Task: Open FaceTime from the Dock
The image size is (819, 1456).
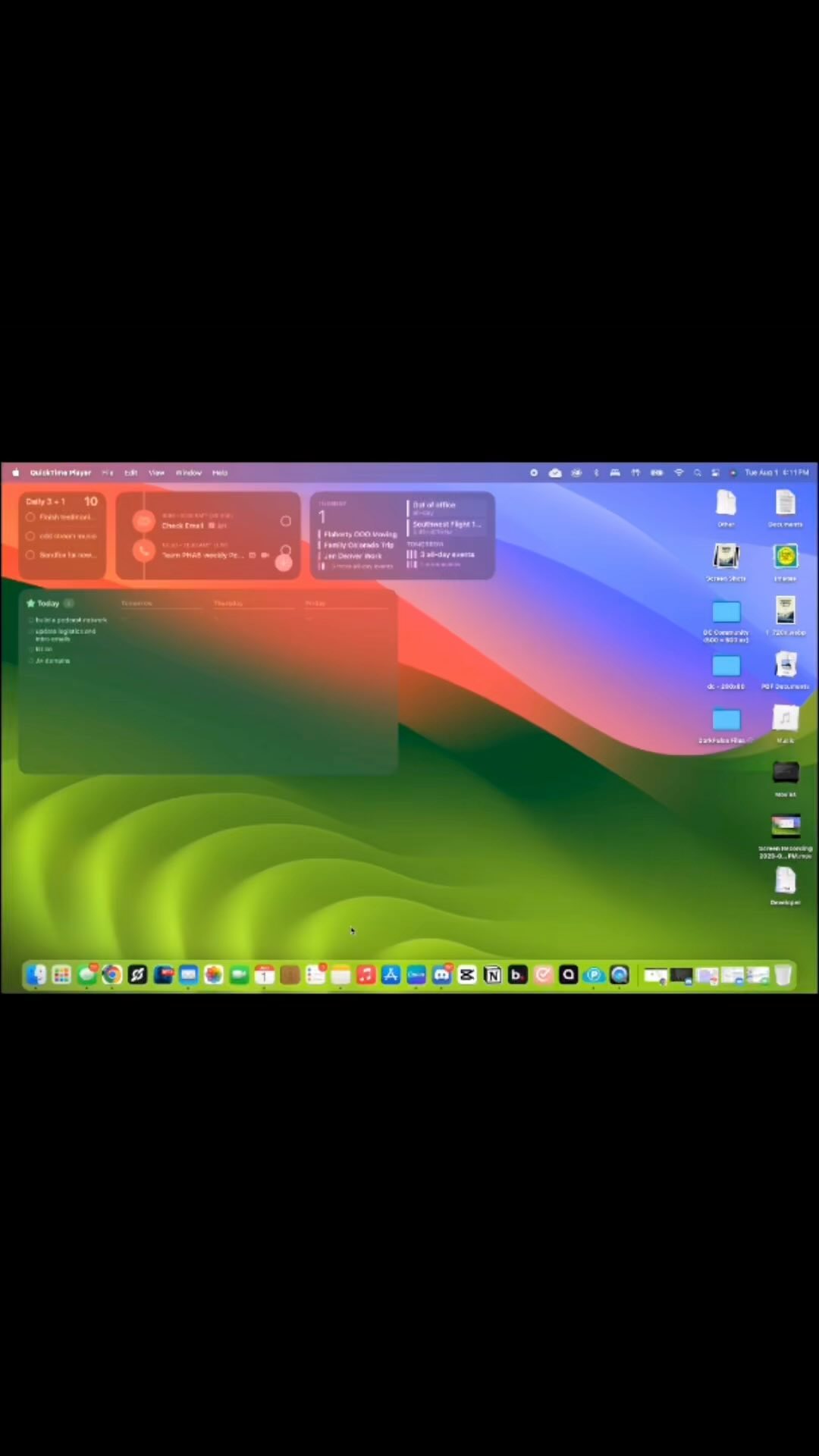Action: coord(239,974)
